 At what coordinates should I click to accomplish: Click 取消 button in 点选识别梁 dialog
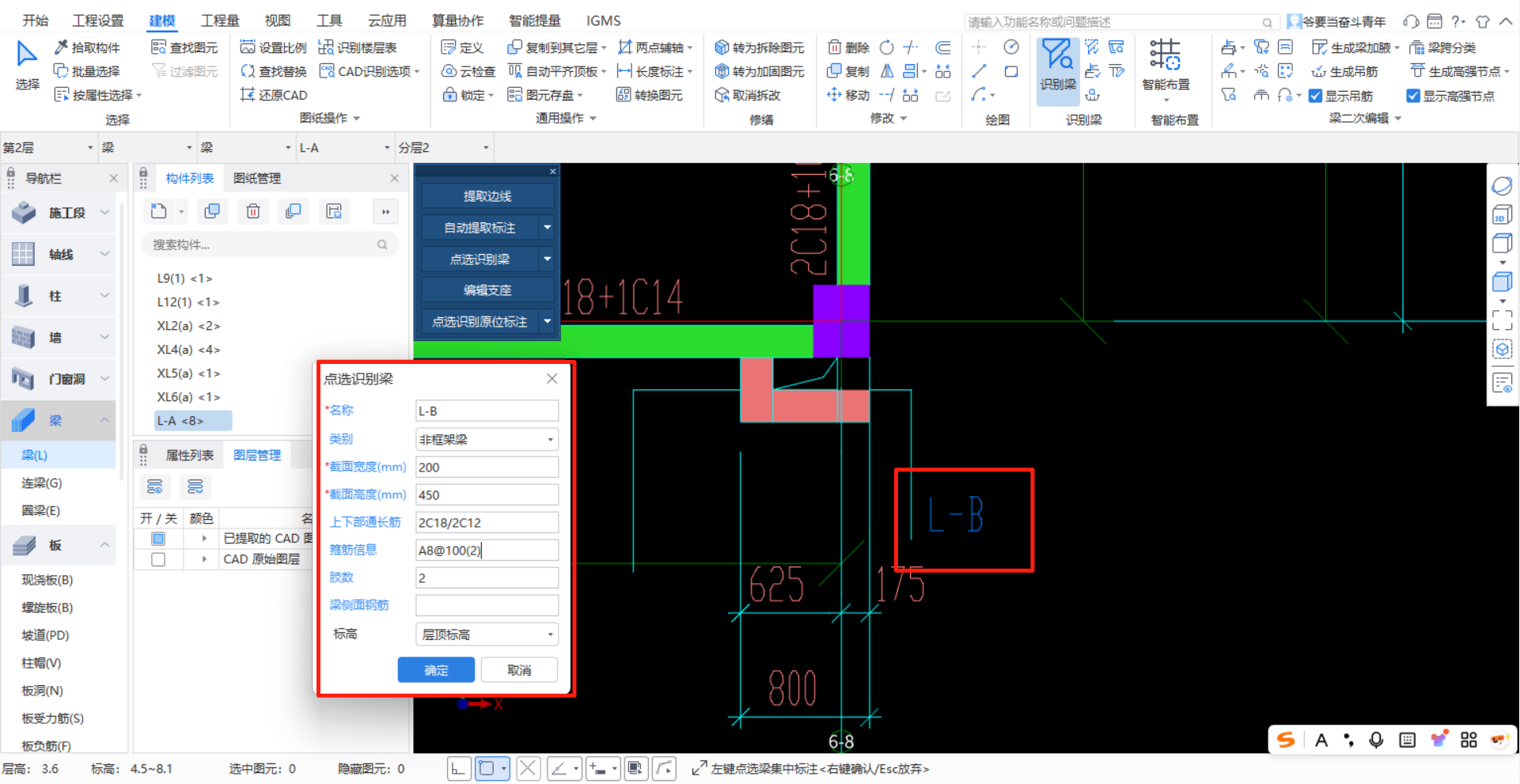click(x=519, y=670)
